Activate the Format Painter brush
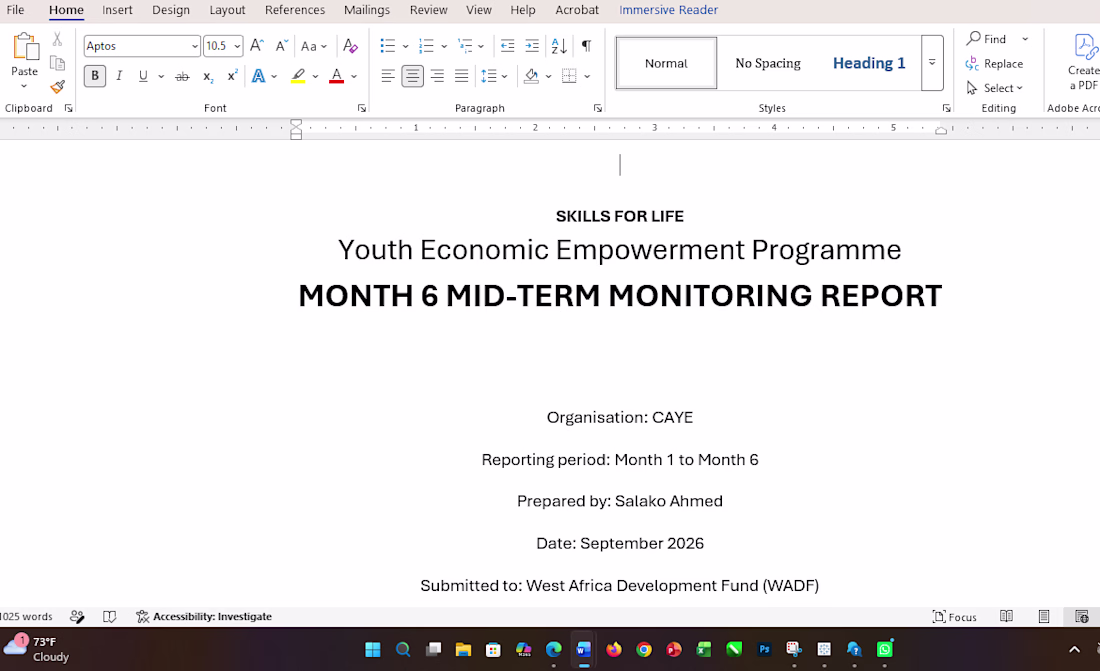Screen dimensions: 1100x671 pos(58,87)
